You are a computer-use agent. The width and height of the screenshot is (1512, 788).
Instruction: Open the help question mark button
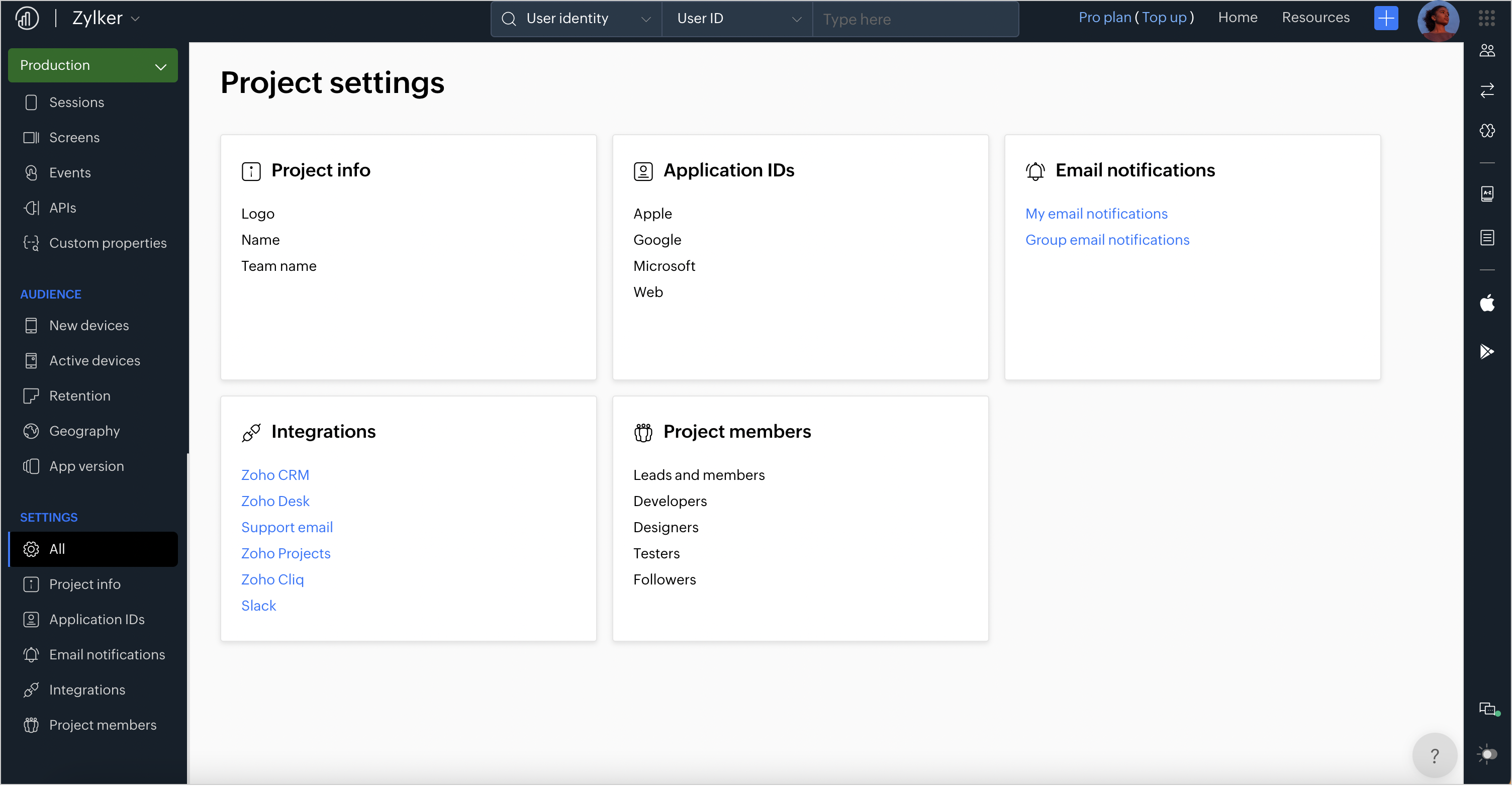[1435, 756]
